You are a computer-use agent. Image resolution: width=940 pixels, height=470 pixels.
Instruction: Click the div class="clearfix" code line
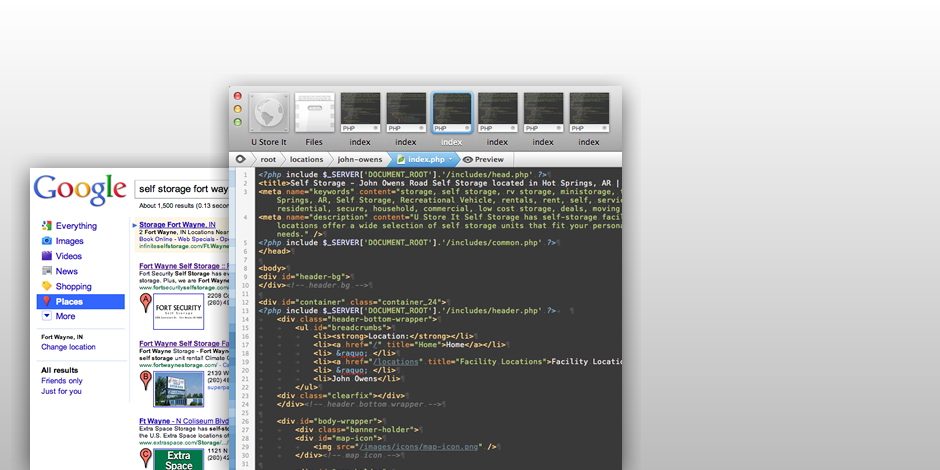[341, 396]
